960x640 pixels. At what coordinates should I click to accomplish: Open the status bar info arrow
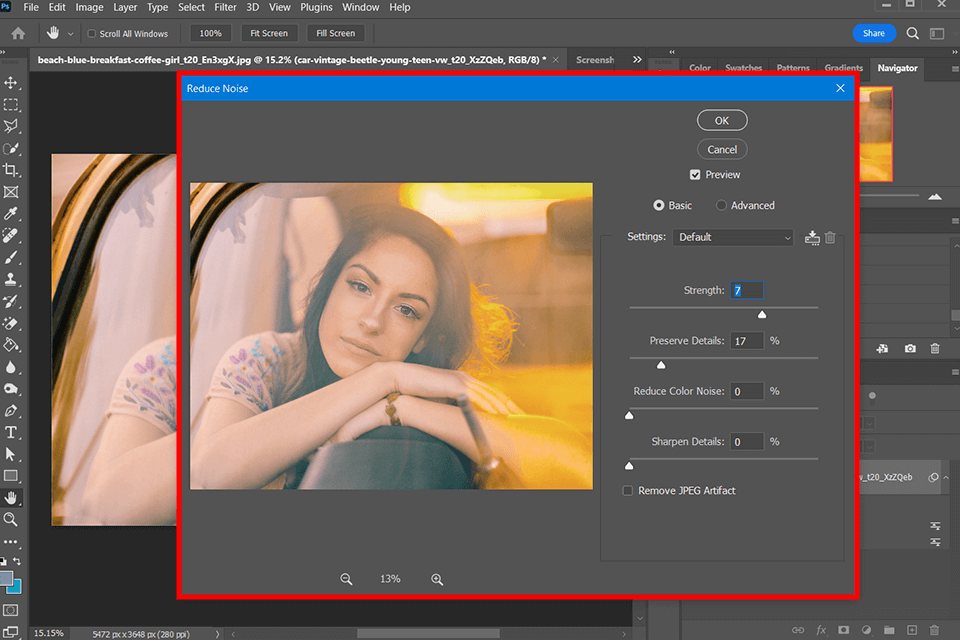tap(217, 634)
